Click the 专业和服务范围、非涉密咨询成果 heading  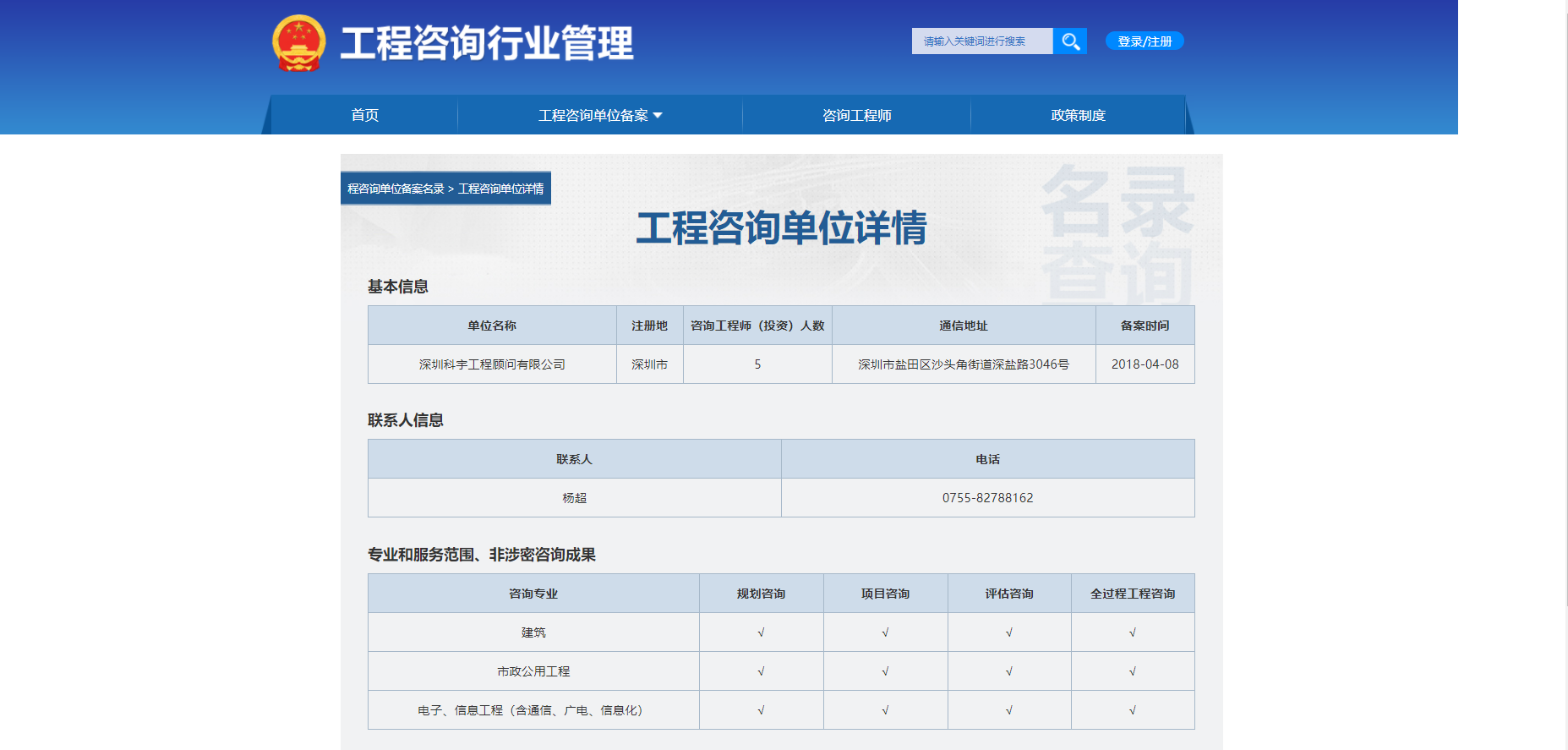[482, 555]
